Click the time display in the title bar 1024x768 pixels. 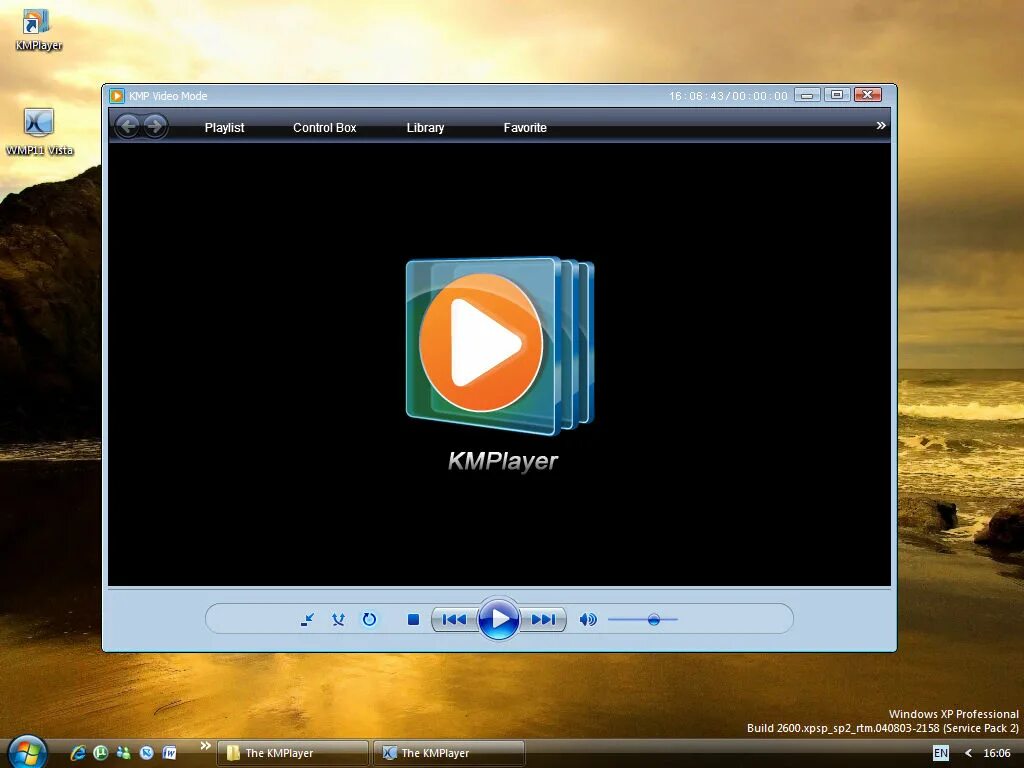click(728, 96)
